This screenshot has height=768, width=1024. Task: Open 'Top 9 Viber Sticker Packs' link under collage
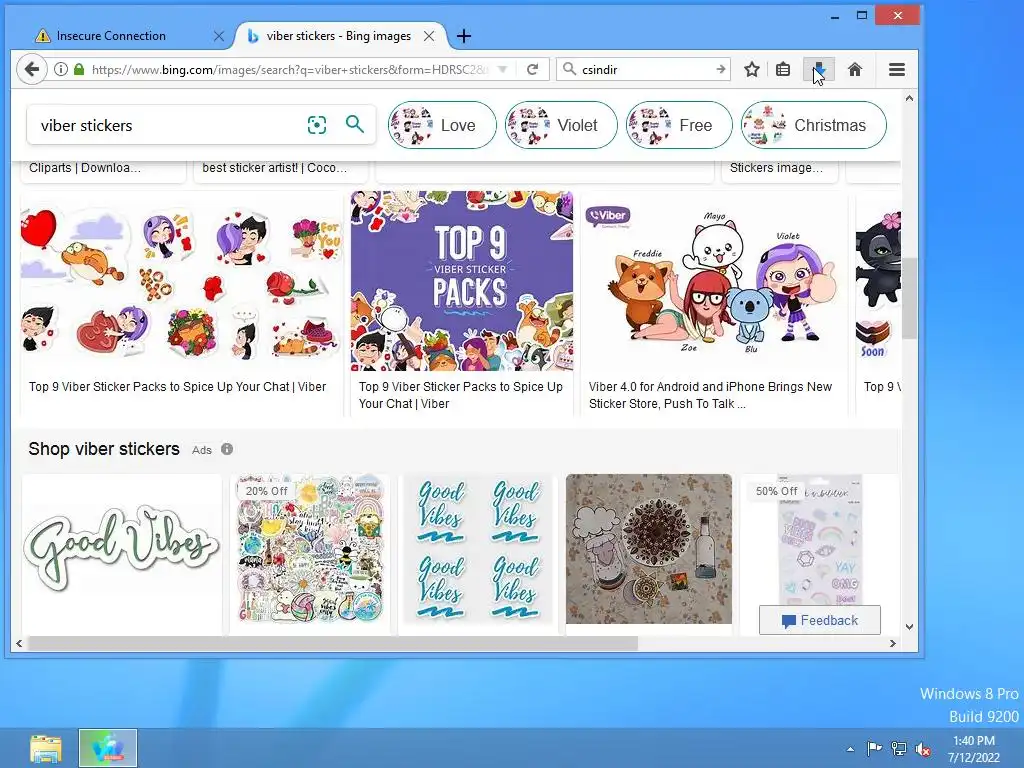tap(177, 387)
